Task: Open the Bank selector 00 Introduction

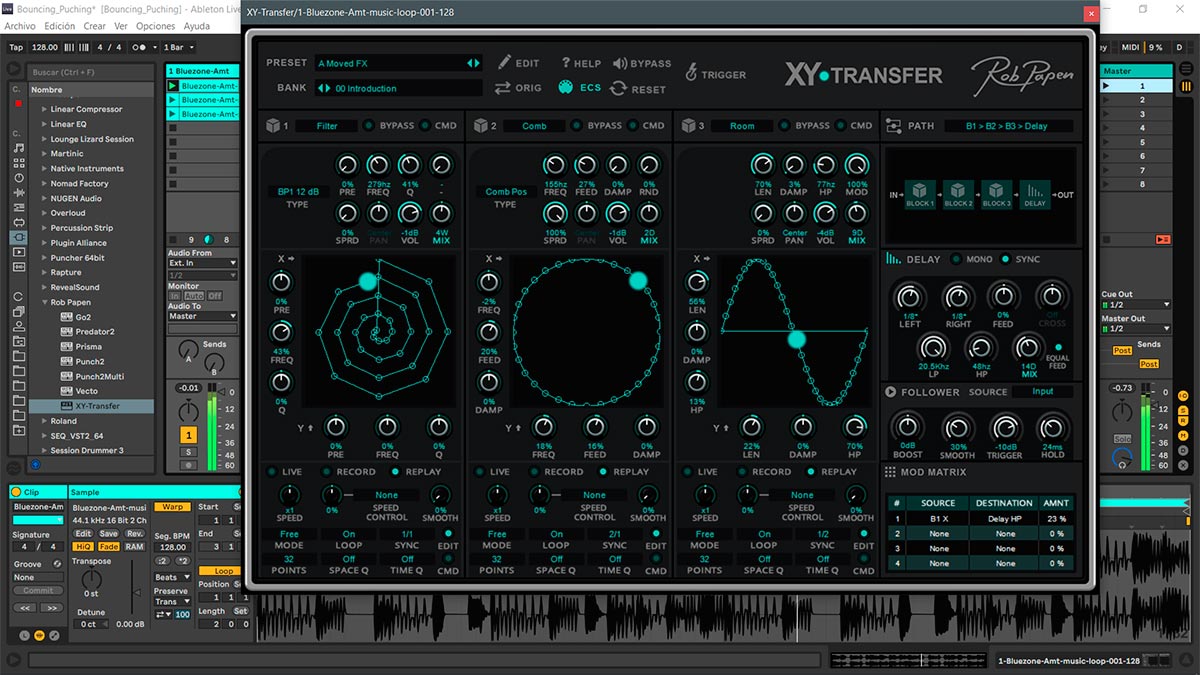Action: coord(398,88)
